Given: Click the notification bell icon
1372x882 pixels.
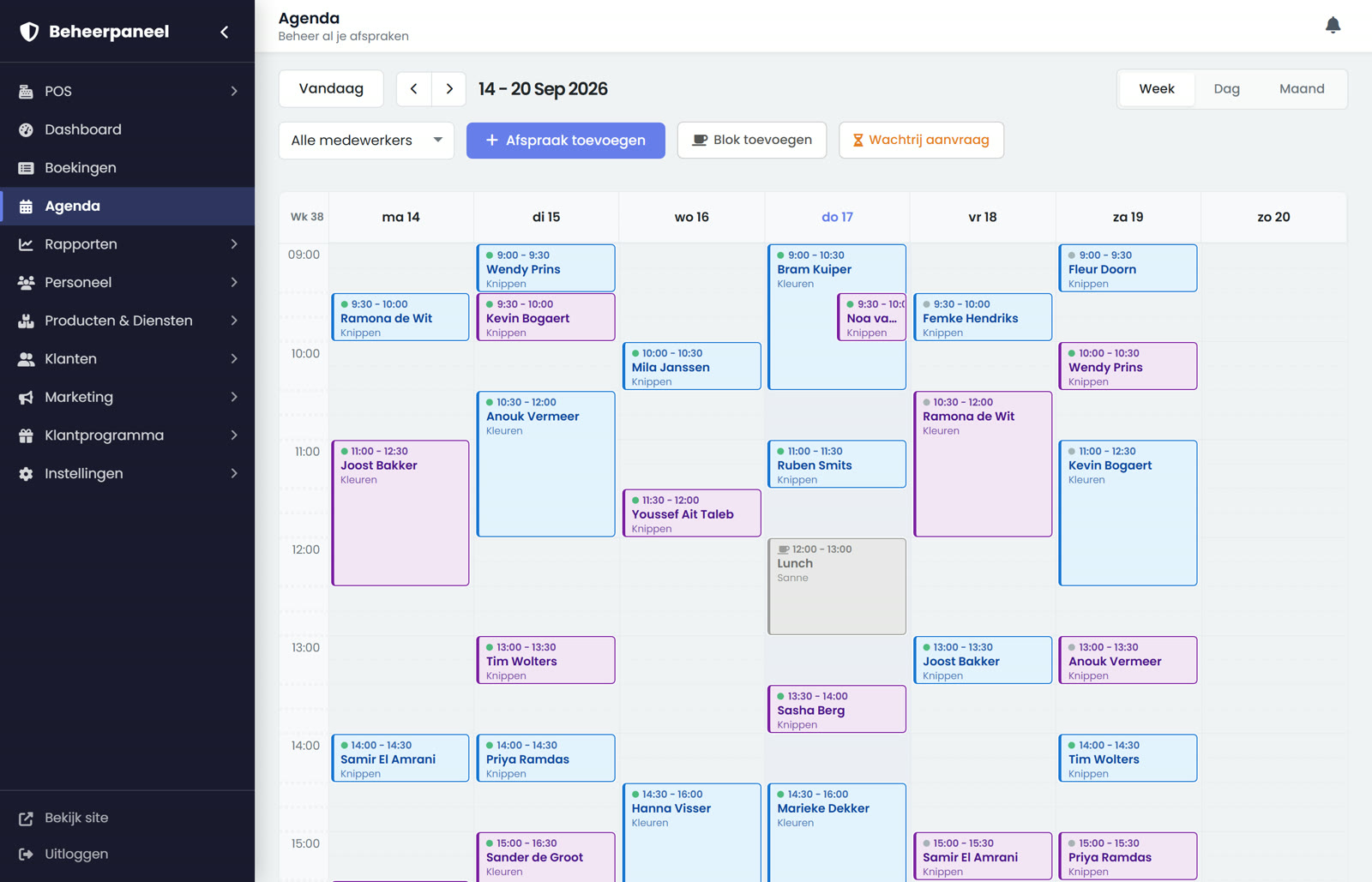Looking at the screenshot, I should (x=1333, y=26).
